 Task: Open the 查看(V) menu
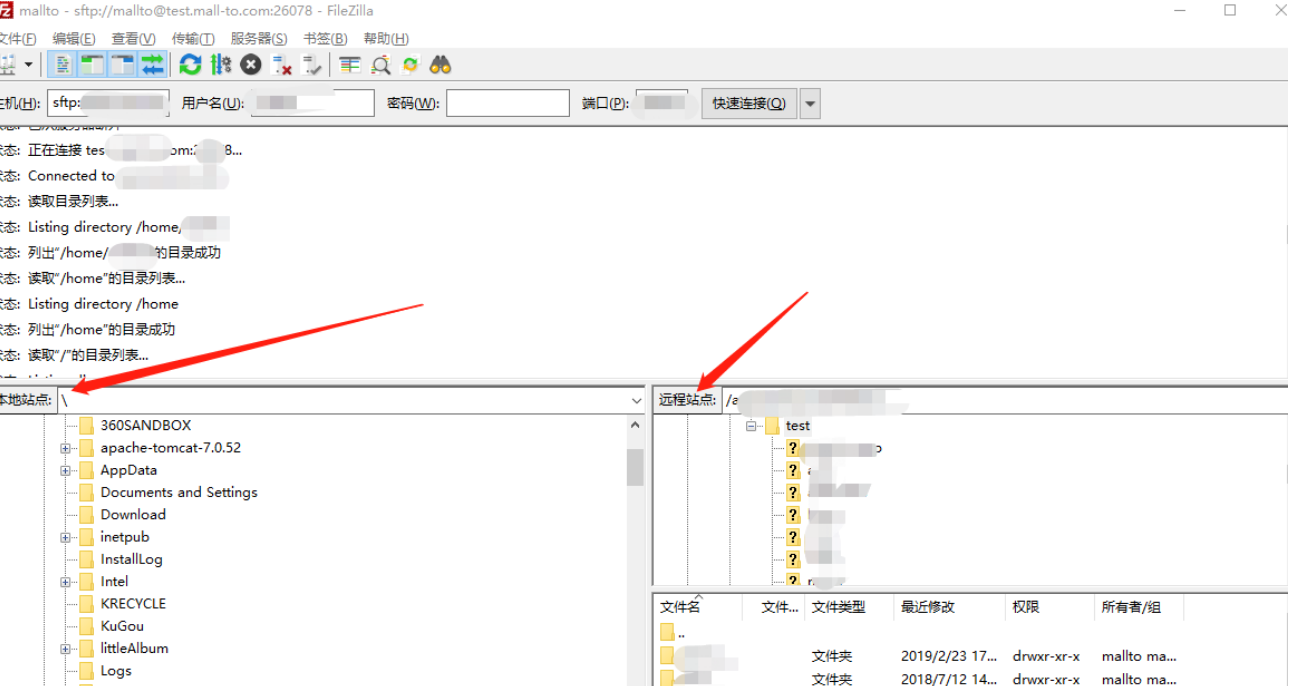133,39
